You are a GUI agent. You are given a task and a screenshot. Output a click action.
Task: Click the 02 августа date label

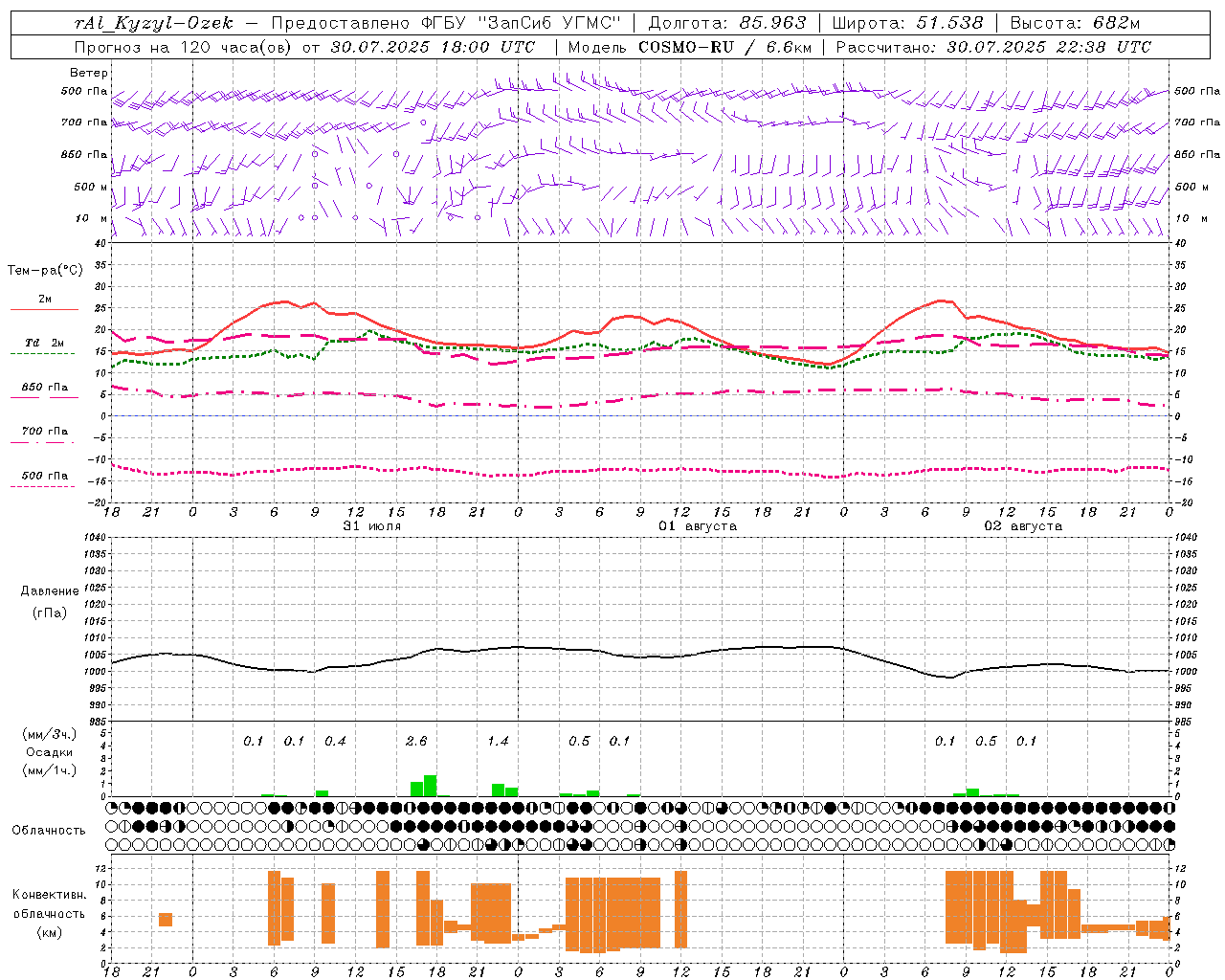tap(1023, 526)
